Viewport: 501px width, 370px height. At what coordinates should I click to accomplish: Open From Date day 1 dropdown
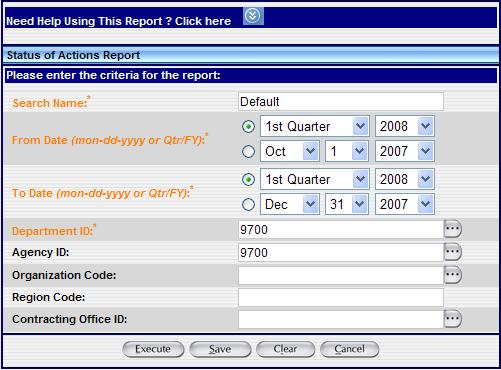[347, 151]
